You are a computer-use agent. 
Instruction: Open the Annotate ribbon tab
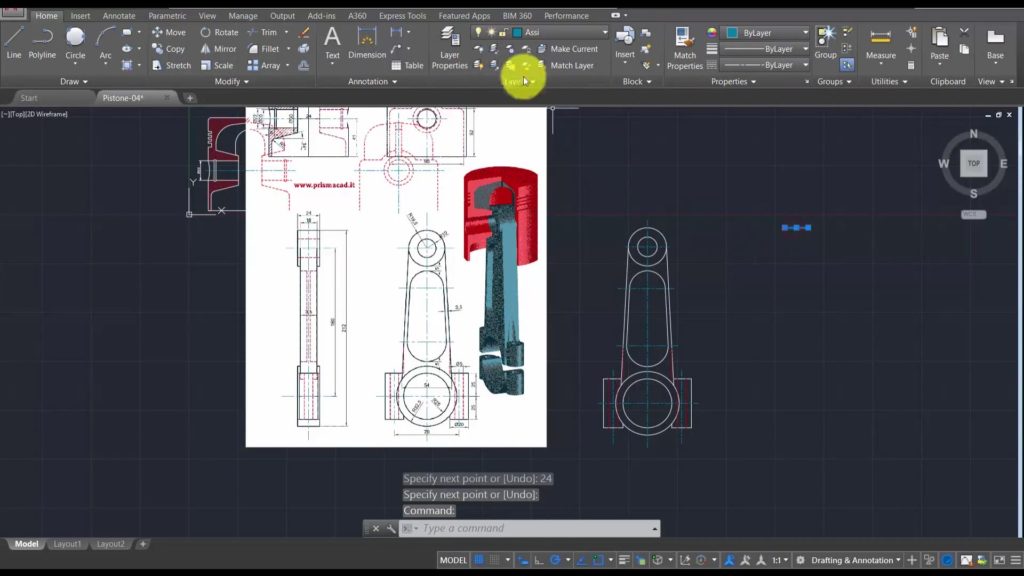pos(119,16)
